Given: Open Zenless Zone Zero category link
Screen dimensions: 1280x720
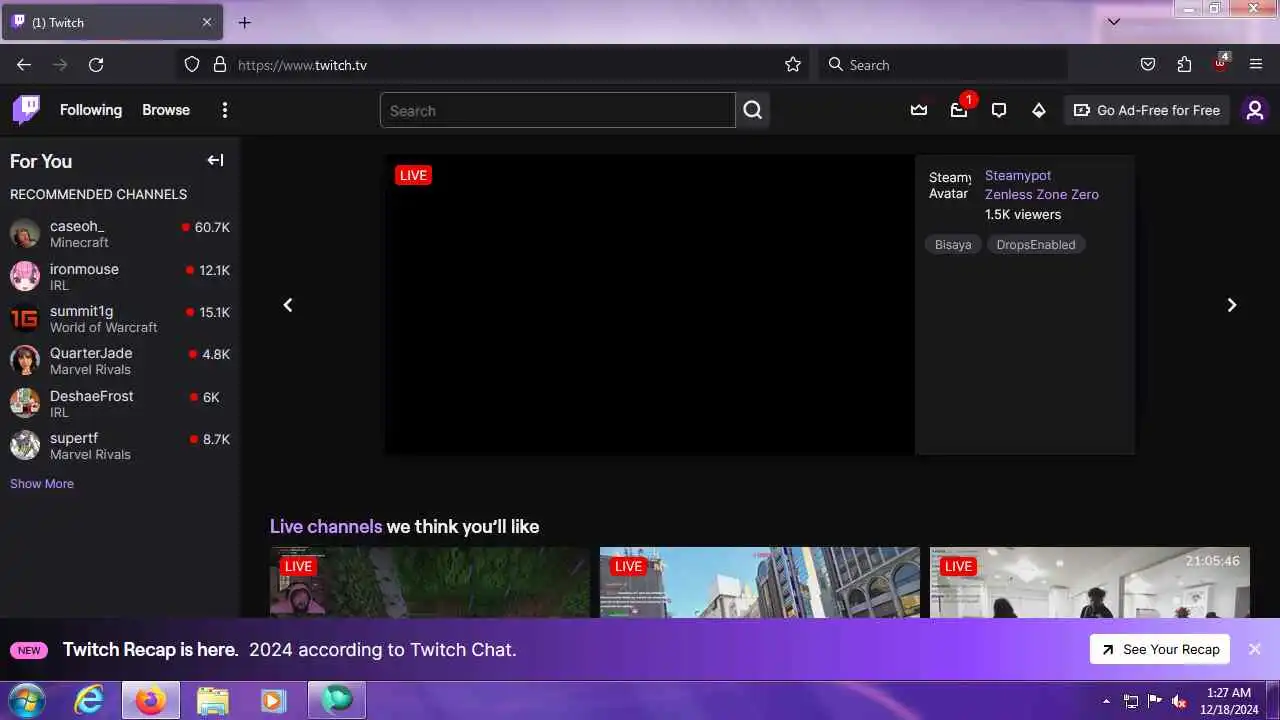Looking at the screenshot, I should (x=1042, y=195).
